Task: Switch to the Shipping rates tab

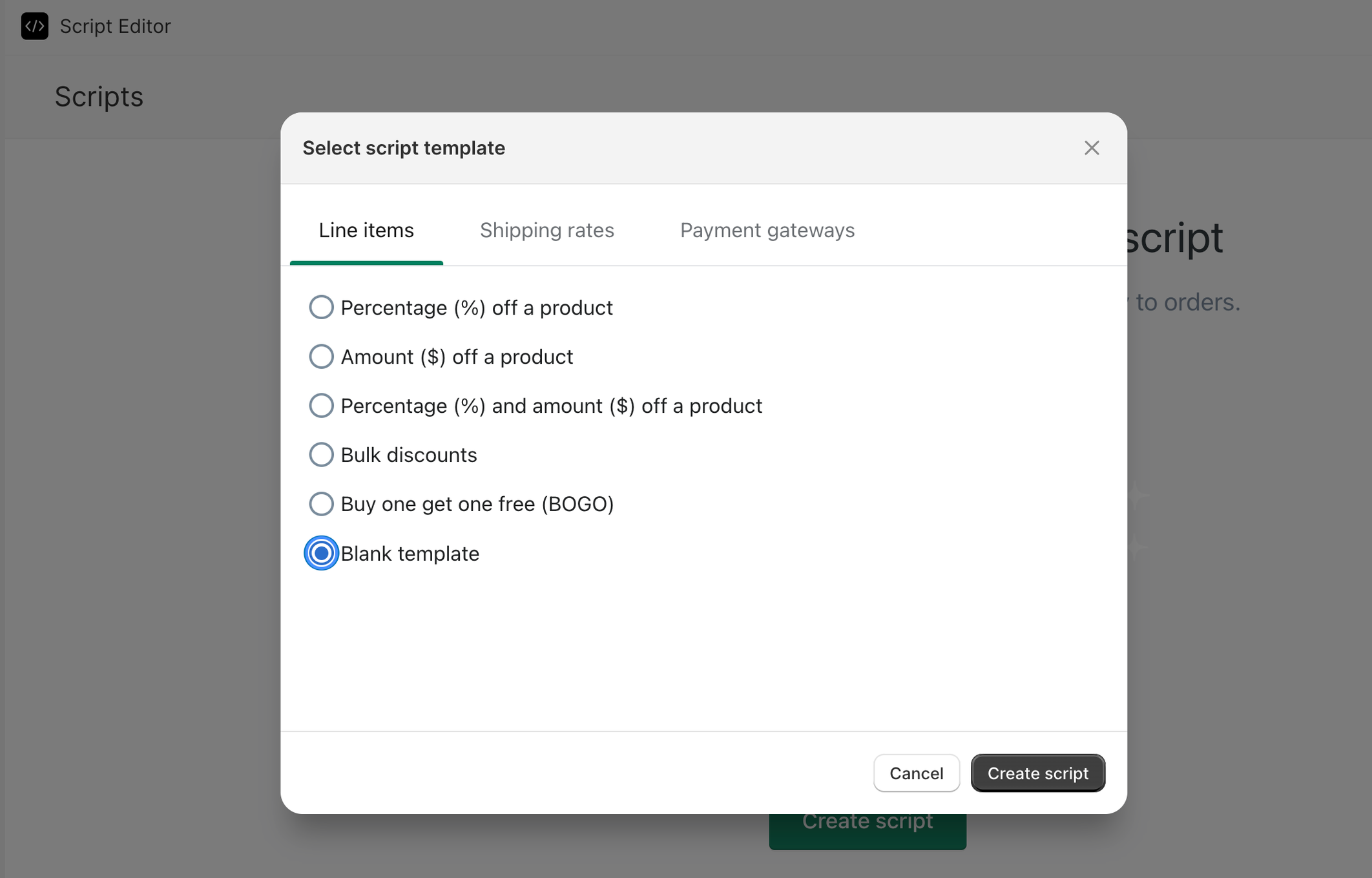Action: point(546,231)
